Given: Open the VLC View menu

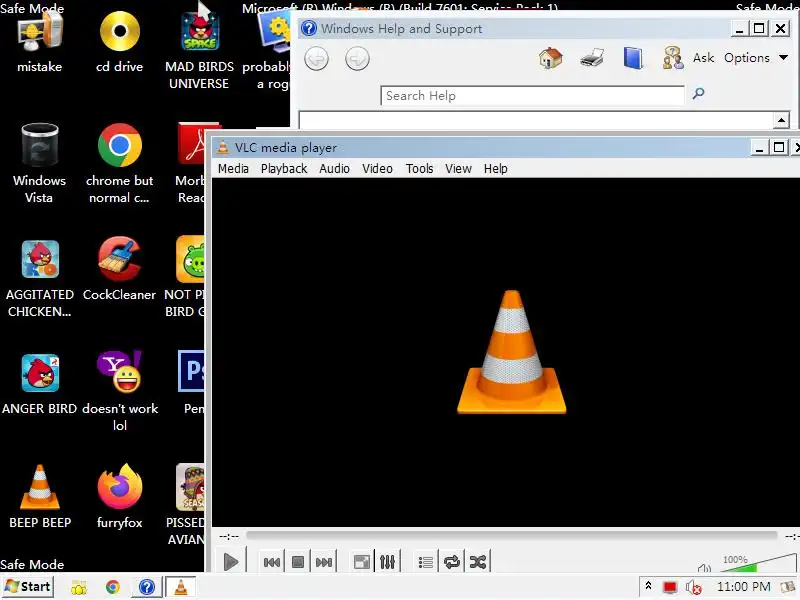Looking at the screenshot, I should (458, 169).
